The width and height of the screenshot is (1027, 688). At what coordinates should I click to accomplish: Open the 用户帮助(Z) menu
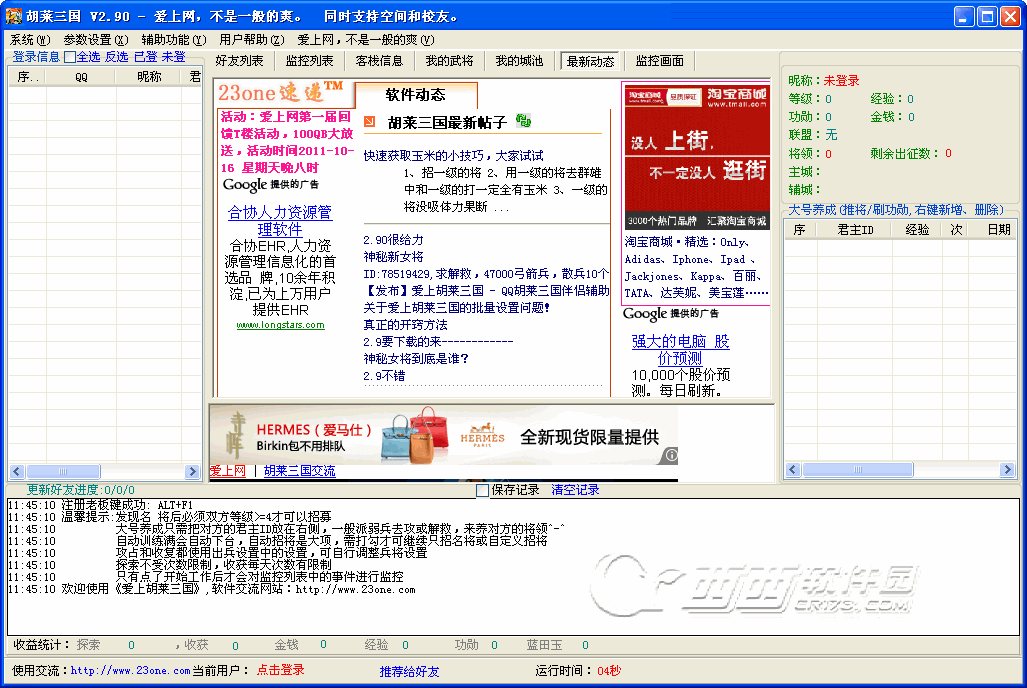(x=252, y=40)
